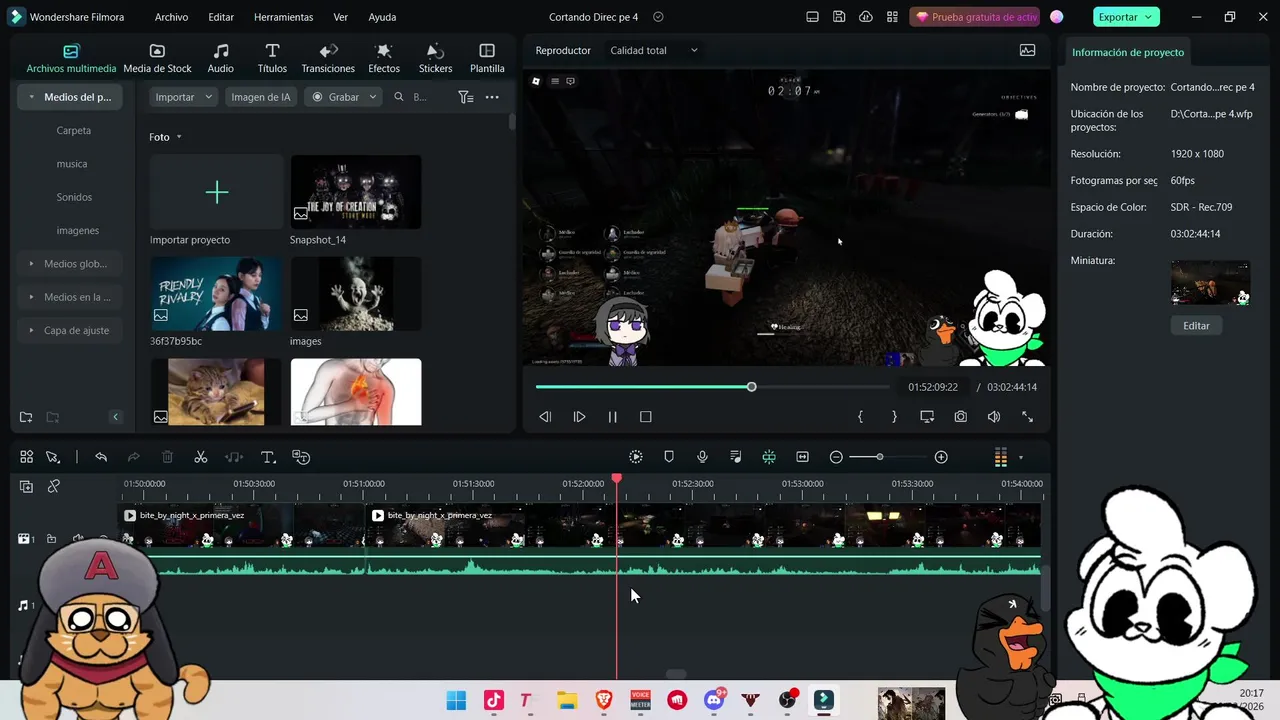1280x720 pixels.
Task: Click the Editar miniatura button
Action: [x=1196, y=326]
